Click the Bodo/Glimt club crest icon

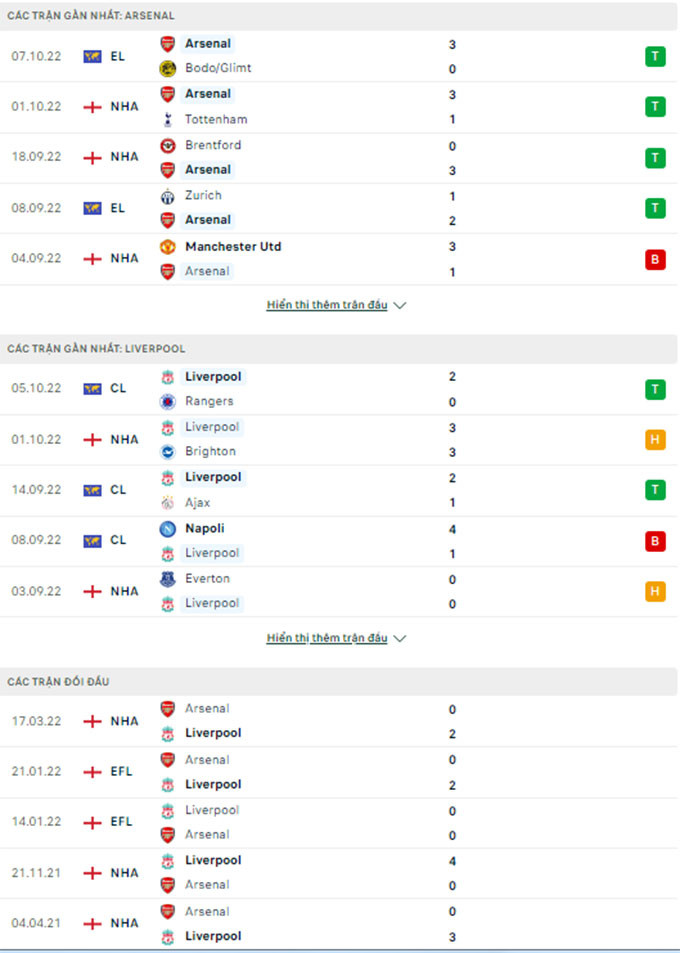pos(168,69)
